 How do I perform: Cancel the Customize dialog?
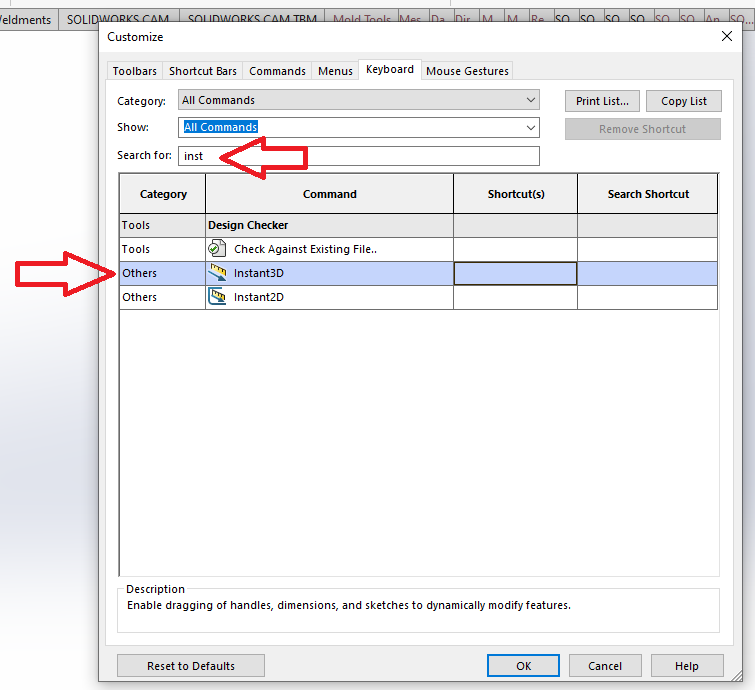[x=604, y=666]
